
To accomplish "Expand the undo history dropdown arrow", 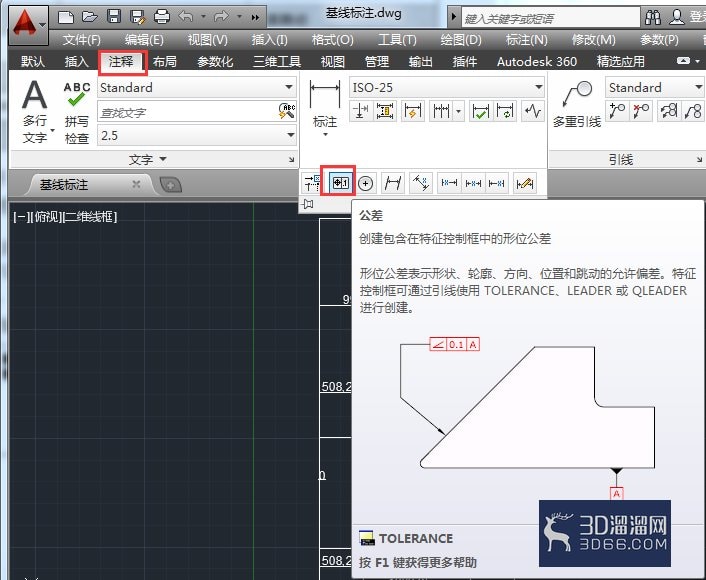I will pyautogui.click(x=204, y=17).
